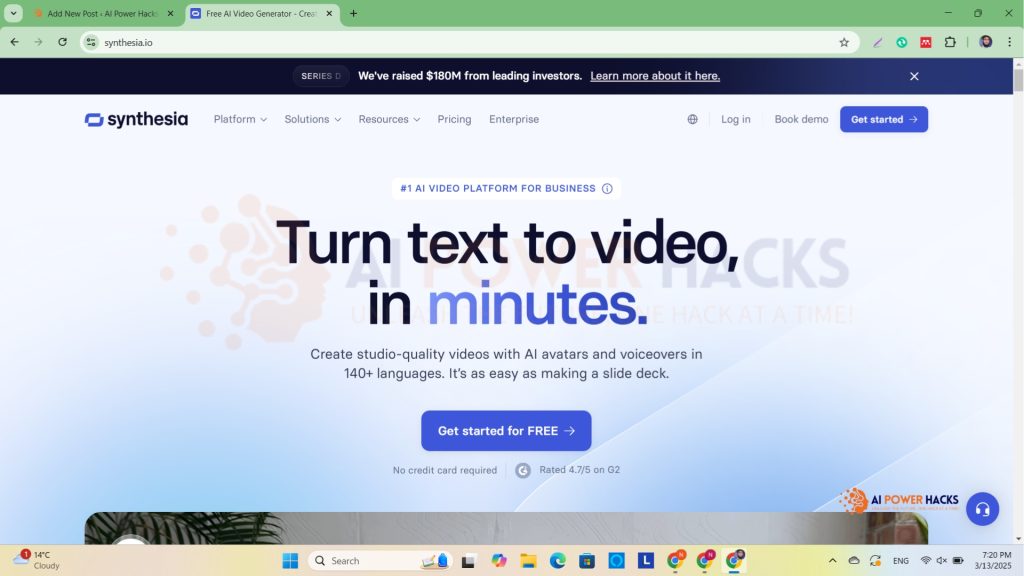This screenshot has height=576, width=1024.
Task: Click the globe language selector icon
Action: pyautogui.click(x=692, y=119)
